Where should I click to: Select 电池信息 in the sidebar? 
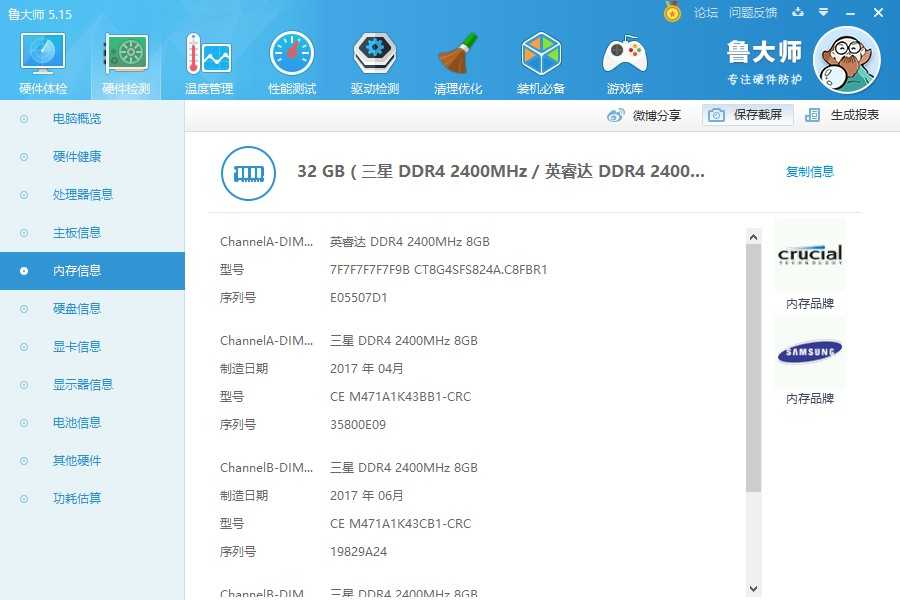click(x=92, y=423)
